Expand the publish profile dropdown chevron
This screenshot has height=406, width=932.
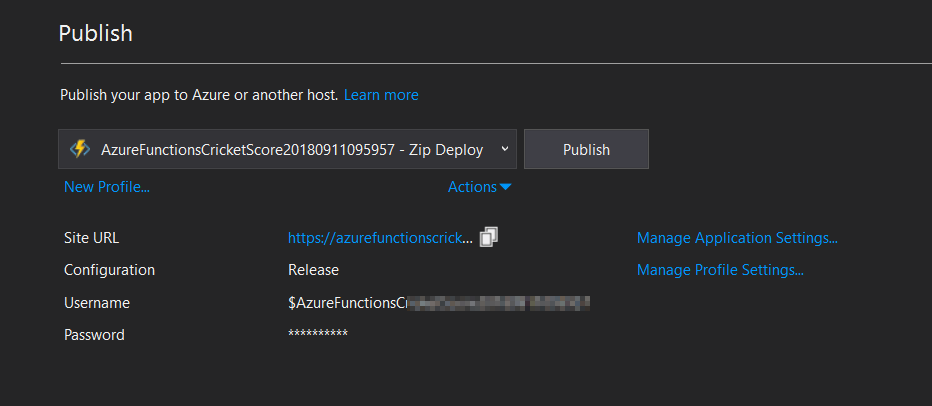504,149
